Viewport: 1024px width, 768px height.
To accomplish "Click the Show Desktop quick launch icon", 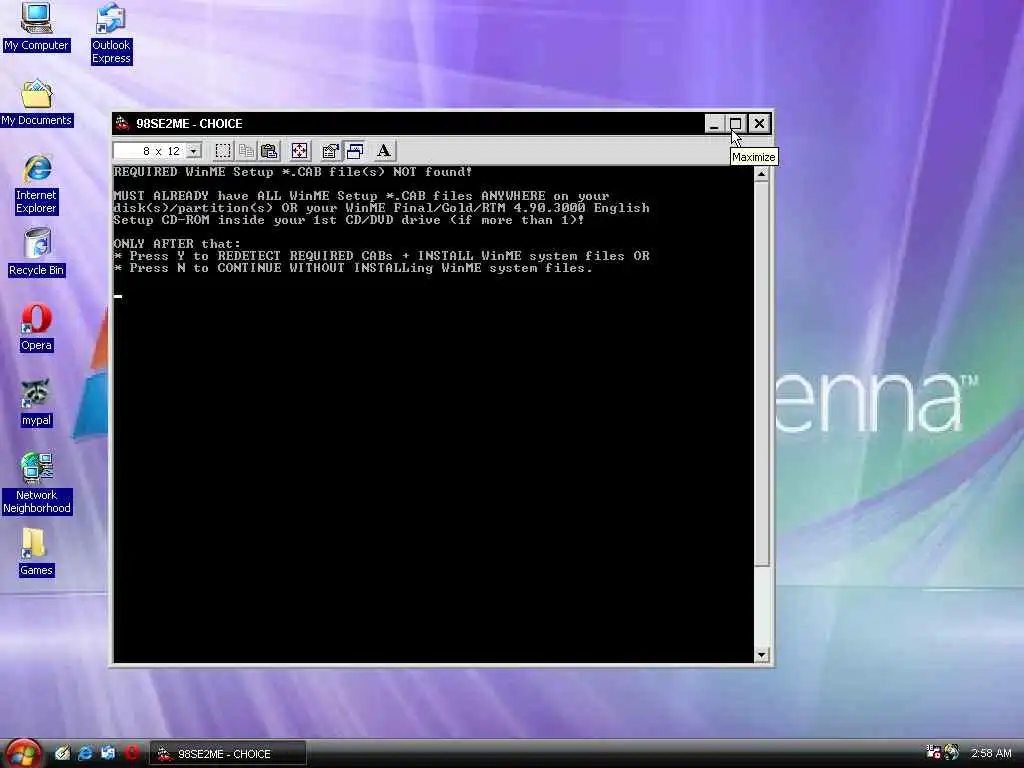I will (62, 753).
